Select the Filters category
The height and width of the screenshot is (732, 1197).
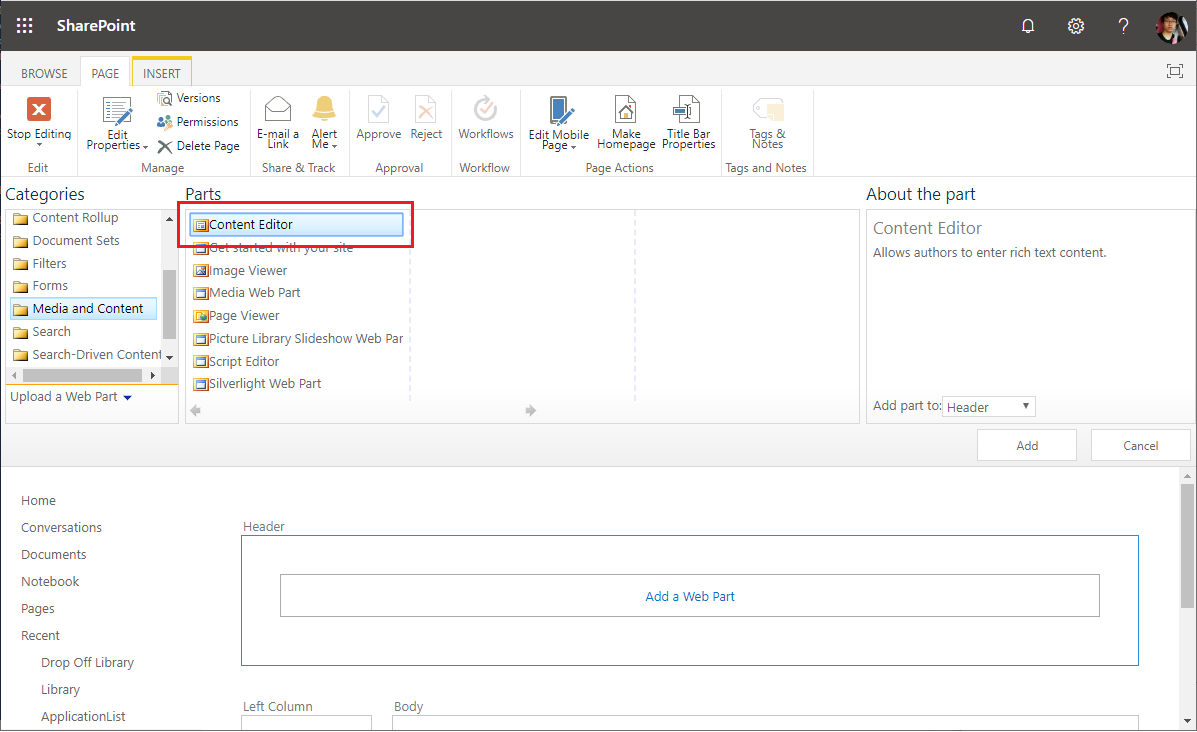[x=40, y=263]
